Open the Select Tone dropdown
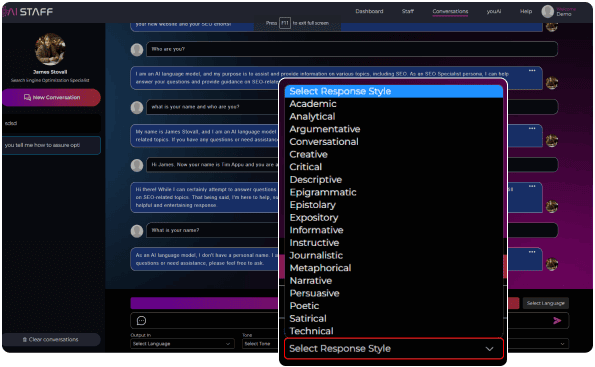 (x=260, y=344)
